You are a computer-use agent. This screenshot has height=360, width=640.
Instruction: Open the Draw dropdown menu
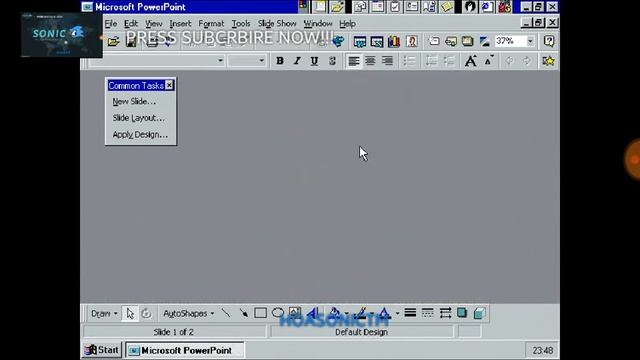(x=104, y=313)
